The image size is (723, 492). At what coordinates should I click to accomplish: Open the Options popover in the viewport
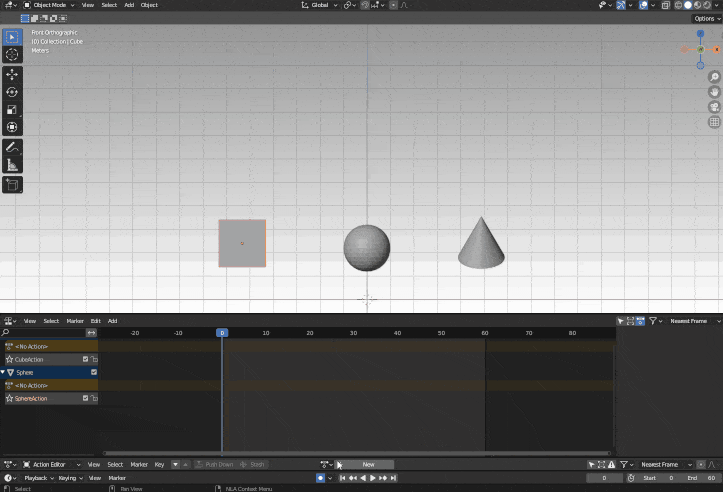pos(705,19)
